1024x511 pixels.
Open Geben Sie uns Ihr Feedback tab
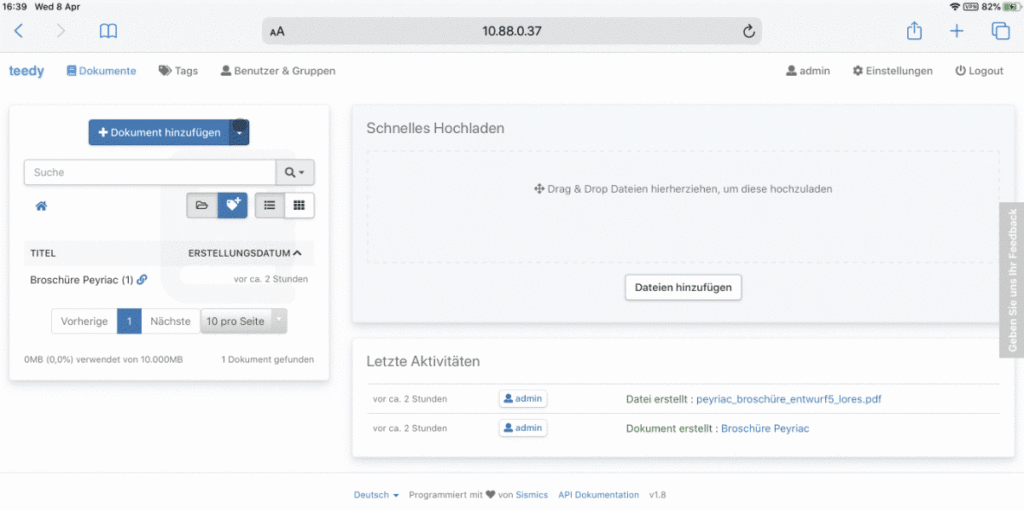pos(1012,280)
